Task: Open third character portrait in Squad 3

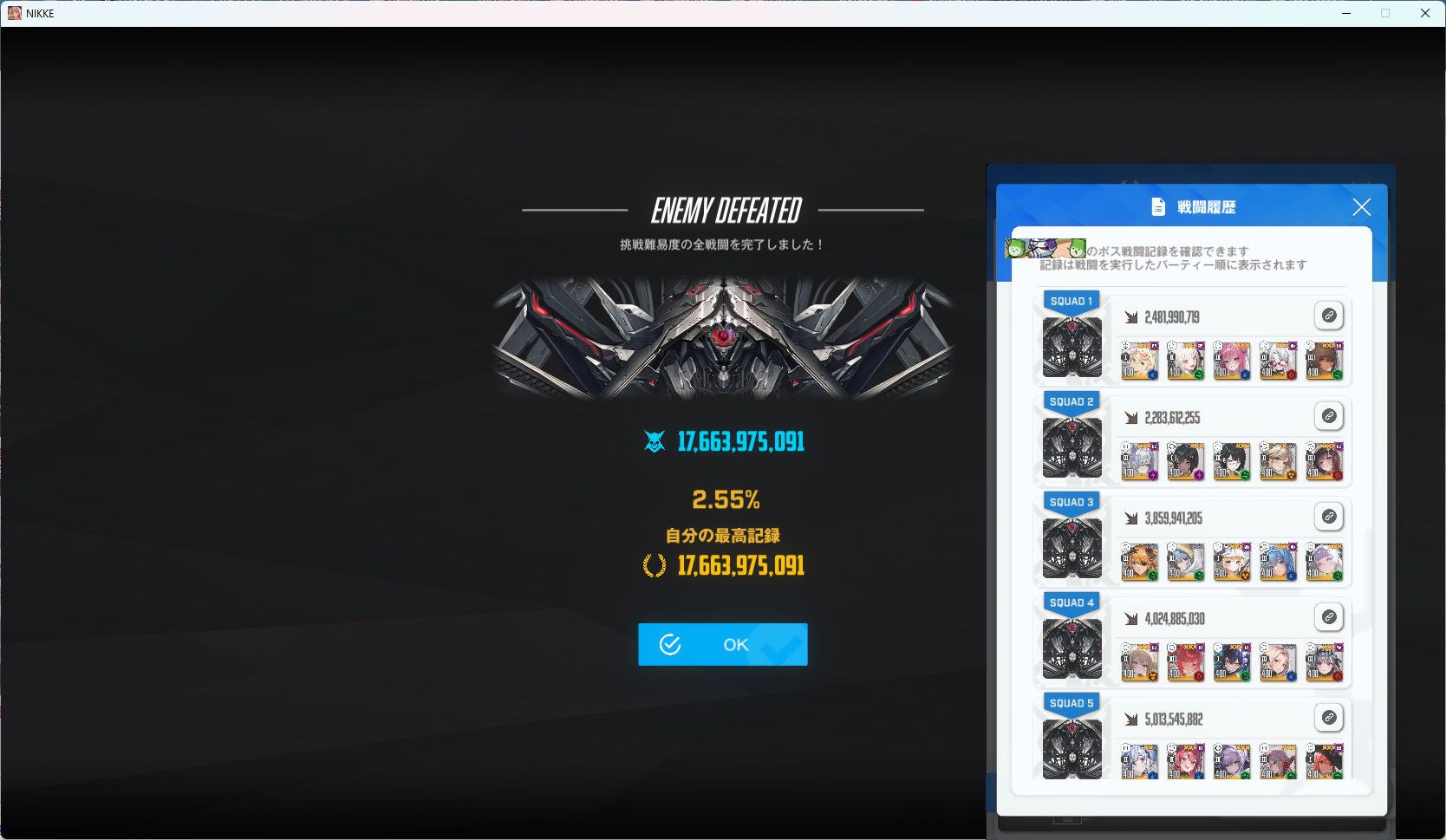Action: [x=1231, y=562]
